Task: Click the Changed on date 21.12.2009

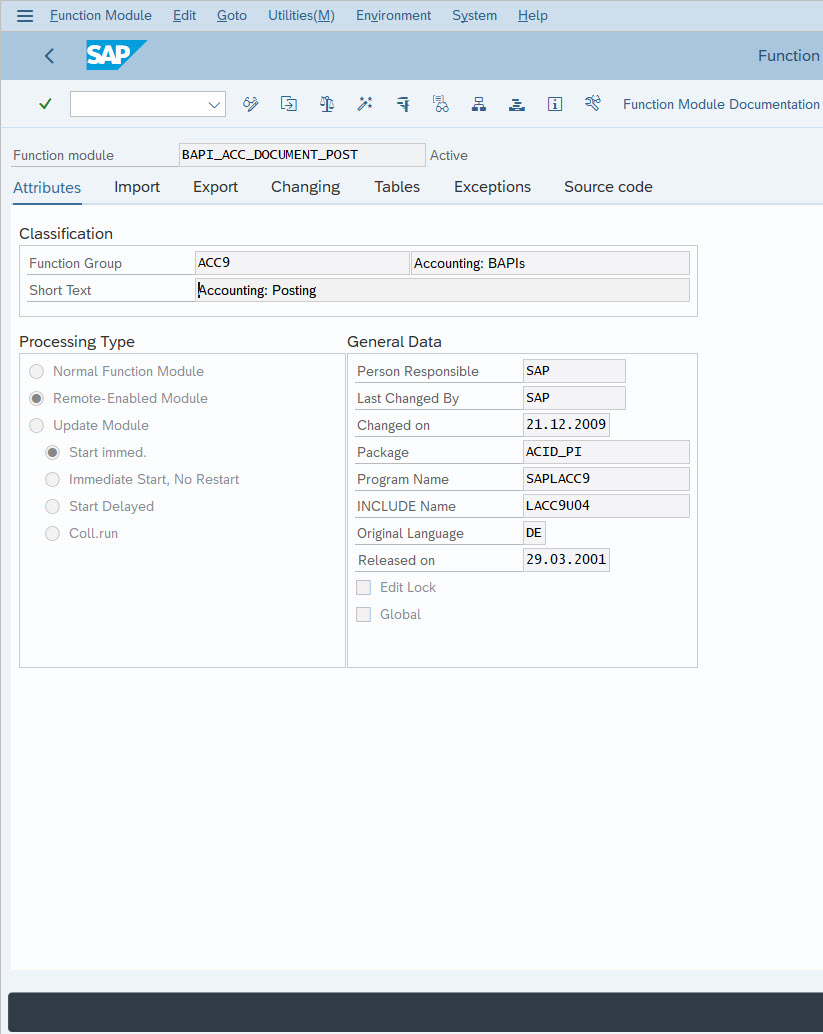Action: tap(566, 425)
